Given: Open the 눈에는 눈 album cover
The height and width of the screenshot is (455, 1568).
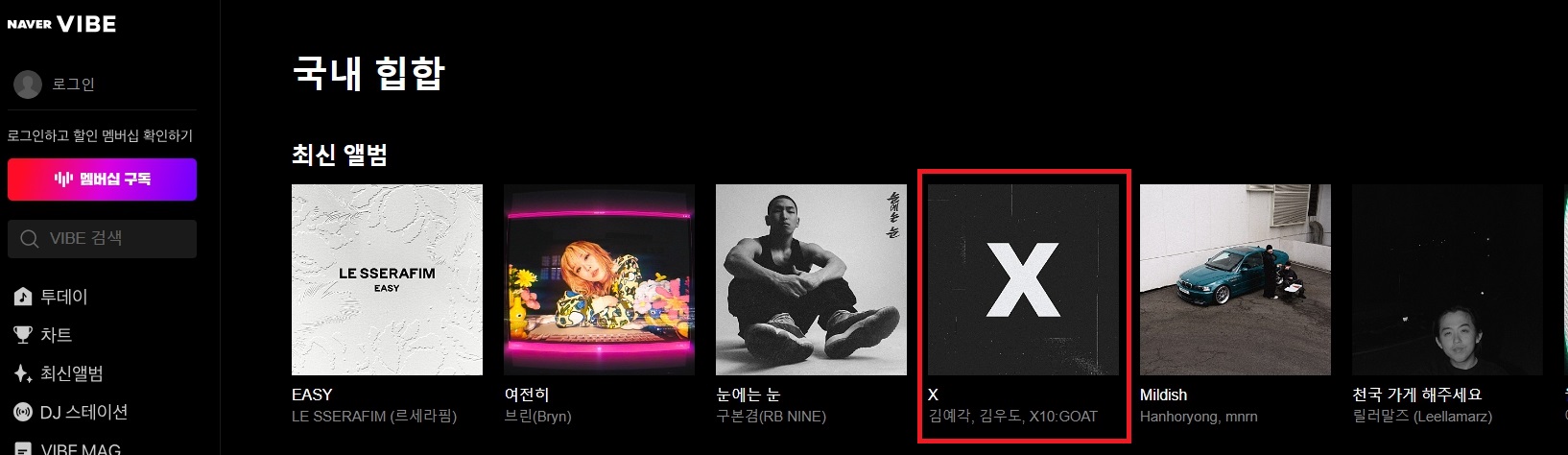Looking at the screenshot, I should tap(811, 279).
